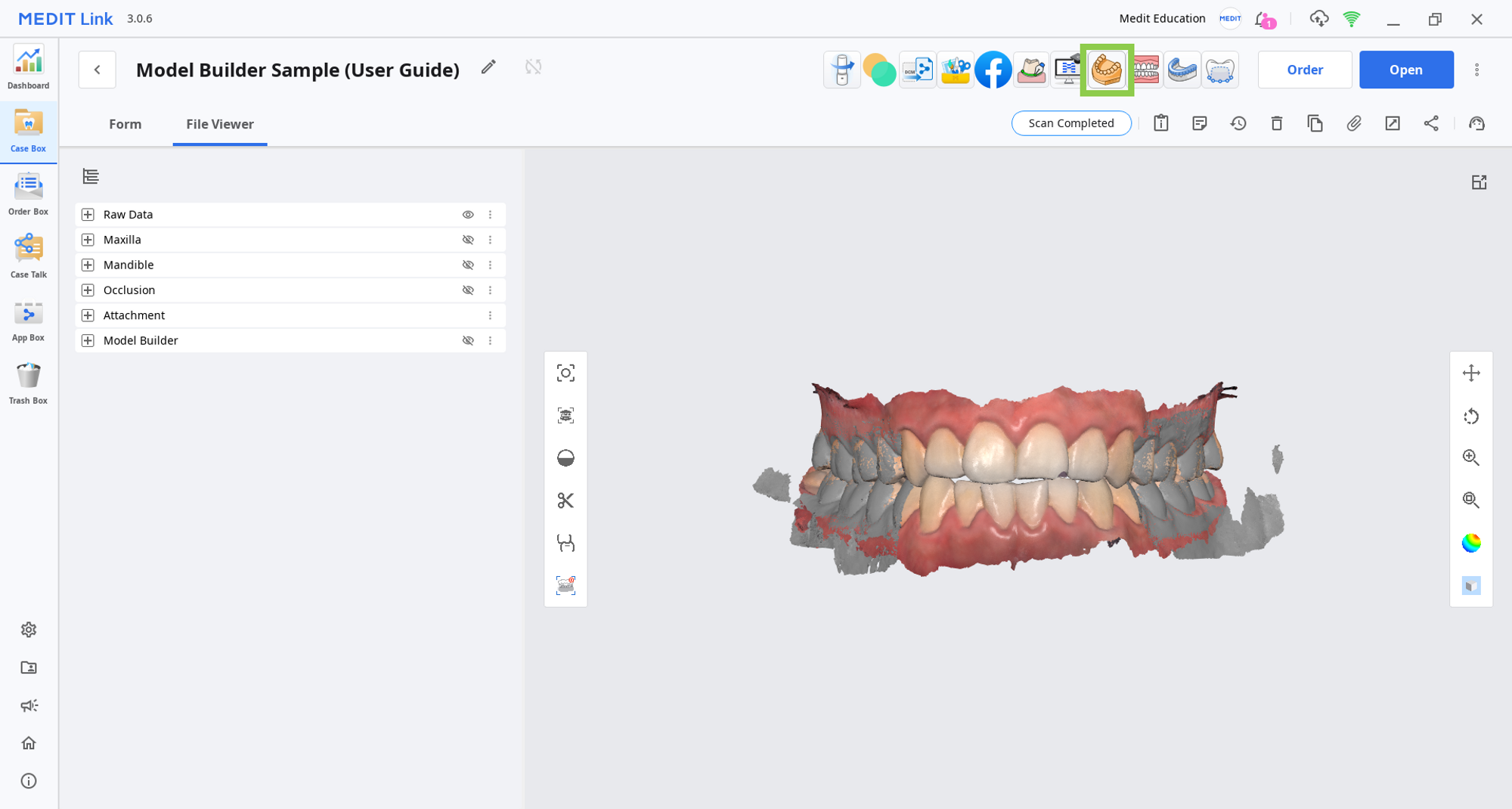
Task: Expand the Mandible tree row
Action: [x=88, y=265]
